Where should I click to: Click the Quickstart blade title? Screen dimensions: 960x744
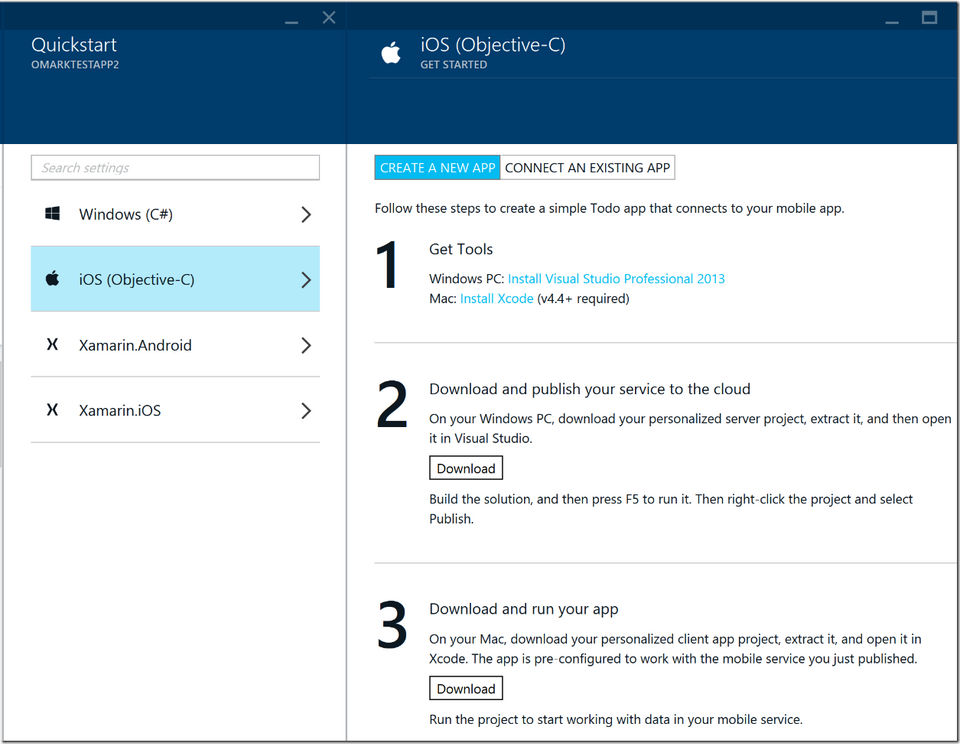click(x=73, y=45)
